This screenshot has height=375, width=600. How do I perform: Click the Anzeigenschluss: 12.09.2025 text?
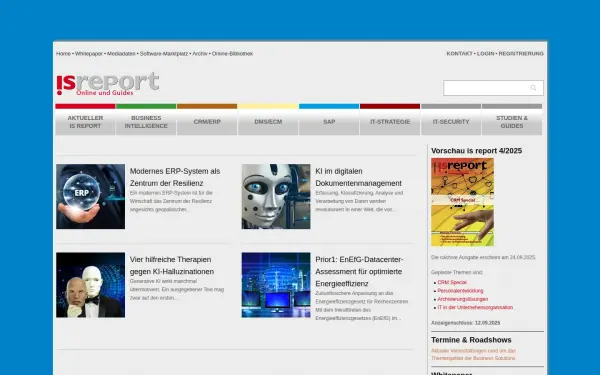pos(466,323)
